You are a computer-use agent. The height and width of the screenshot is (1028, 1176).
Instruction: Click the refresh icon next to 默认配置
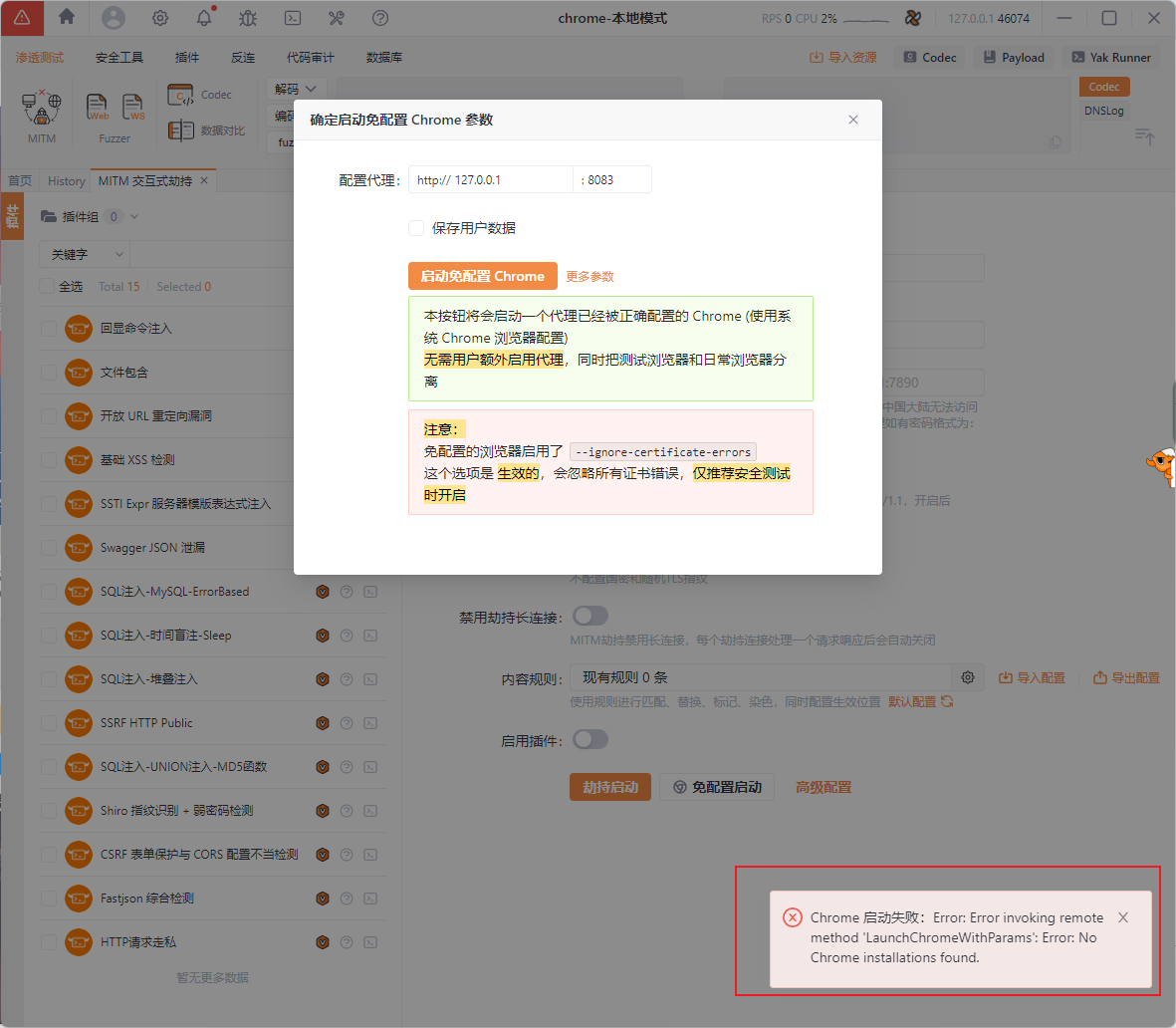pyautogui.click(x=947, y=701)
